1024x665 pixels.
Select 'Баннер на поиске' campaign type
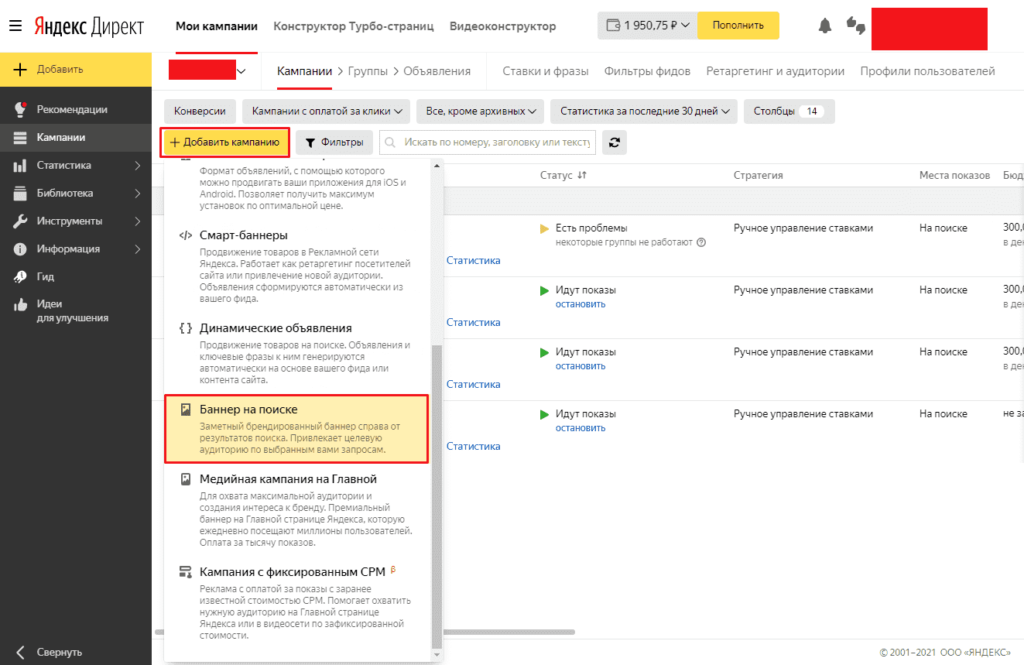click(296, 429)
